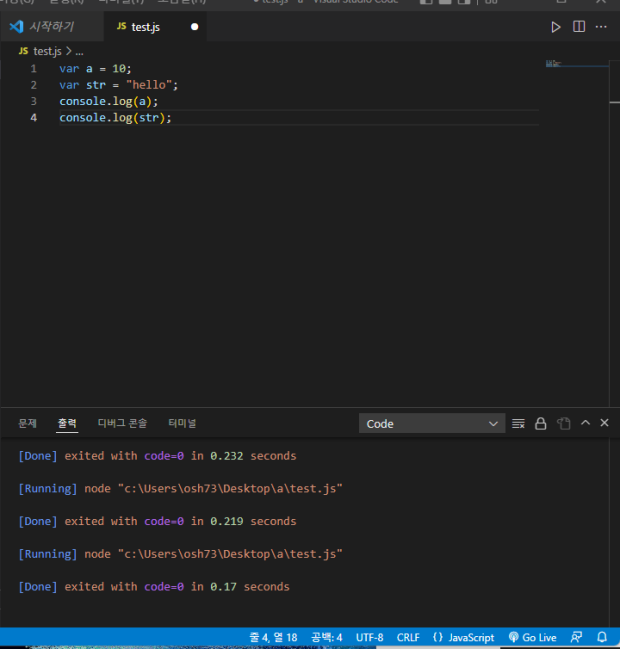Run code with the play icon
Image resolution: width=620 pixels, height=649 pixels.
[x=555, y=27]
